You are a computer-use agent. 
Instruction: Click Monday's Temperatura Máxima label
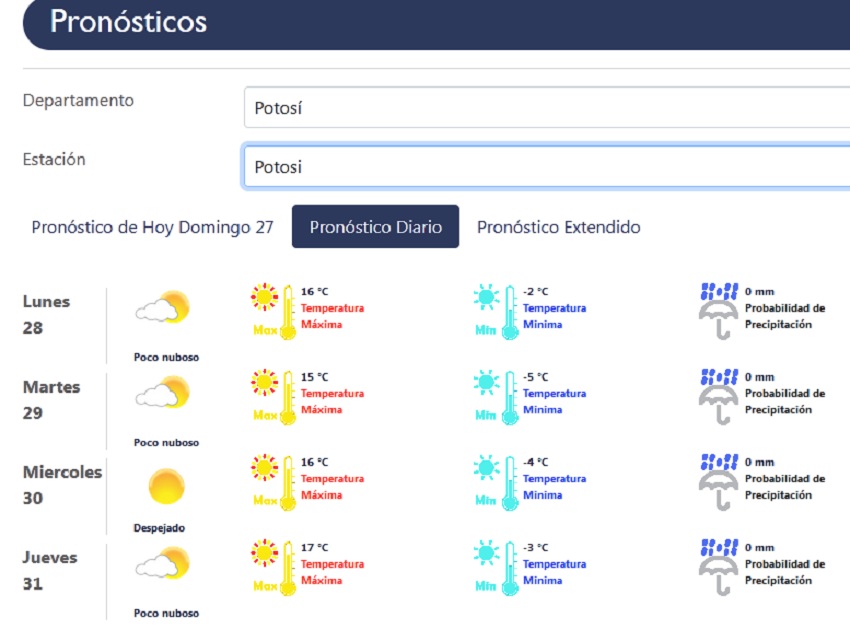coord(332,316)
